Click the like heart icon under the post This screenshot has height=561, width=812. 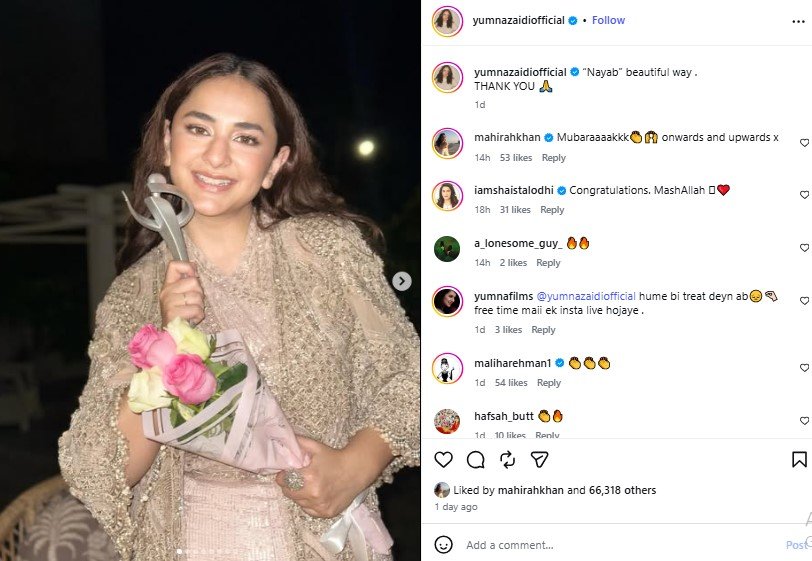click(443, 459)
